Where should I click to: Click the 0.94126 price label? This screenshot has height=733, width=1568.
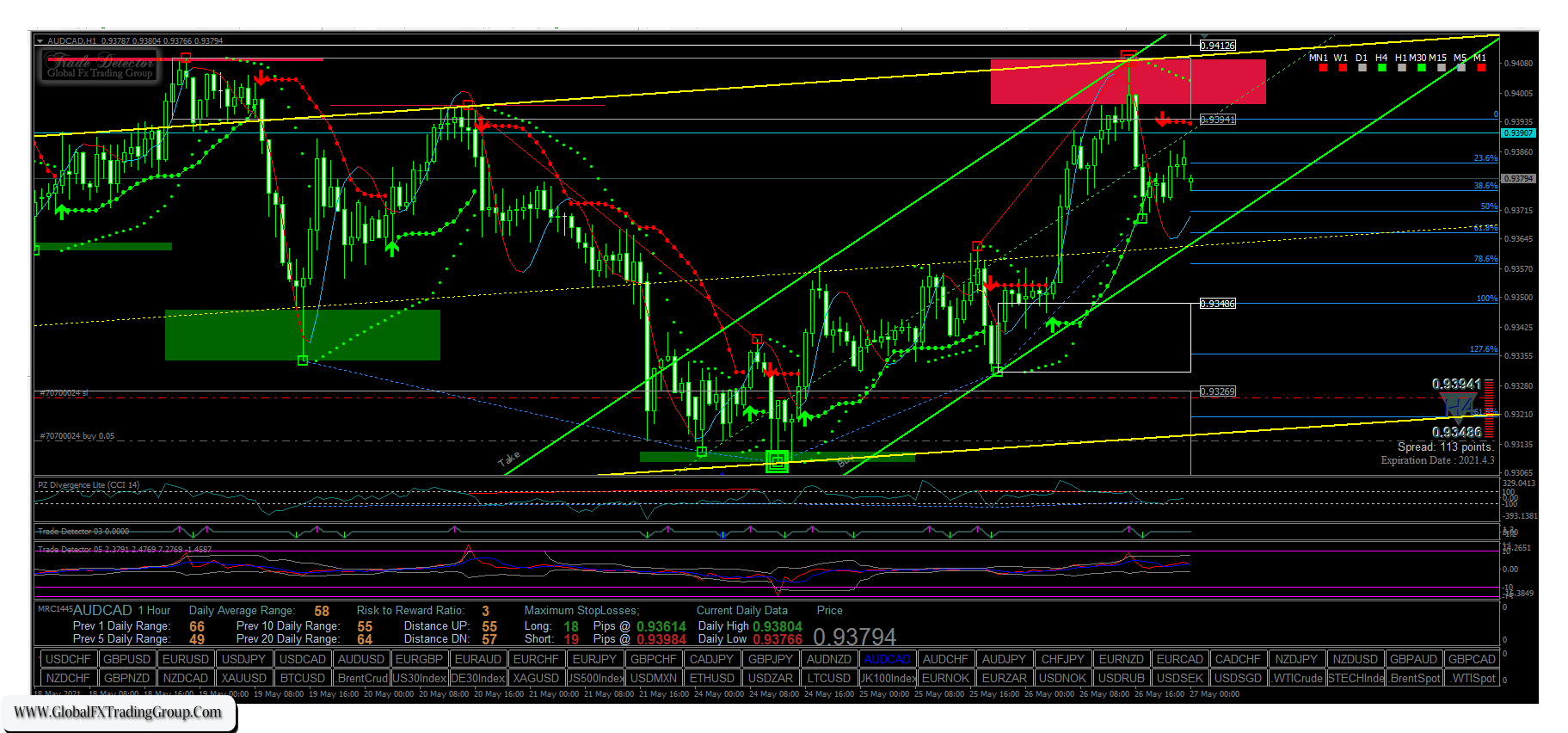(x=1217, y=46)
